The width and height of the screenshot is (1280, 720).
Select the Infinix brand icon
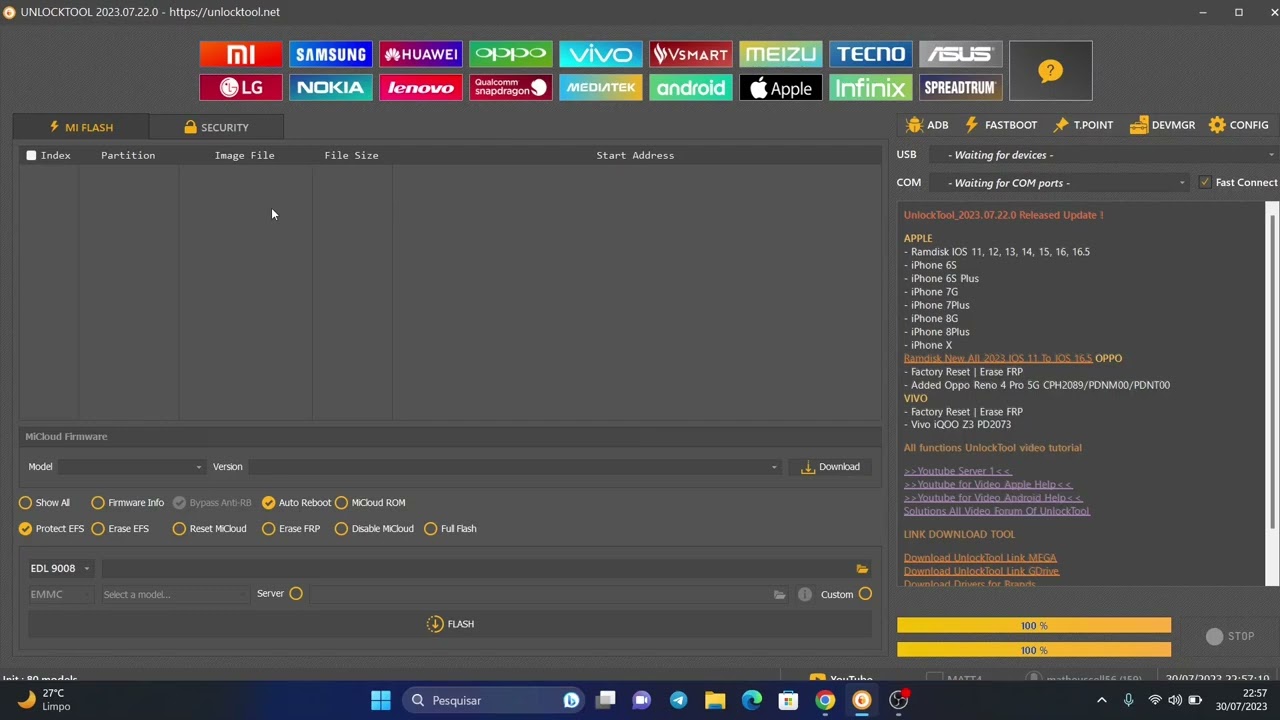(871, 88)
